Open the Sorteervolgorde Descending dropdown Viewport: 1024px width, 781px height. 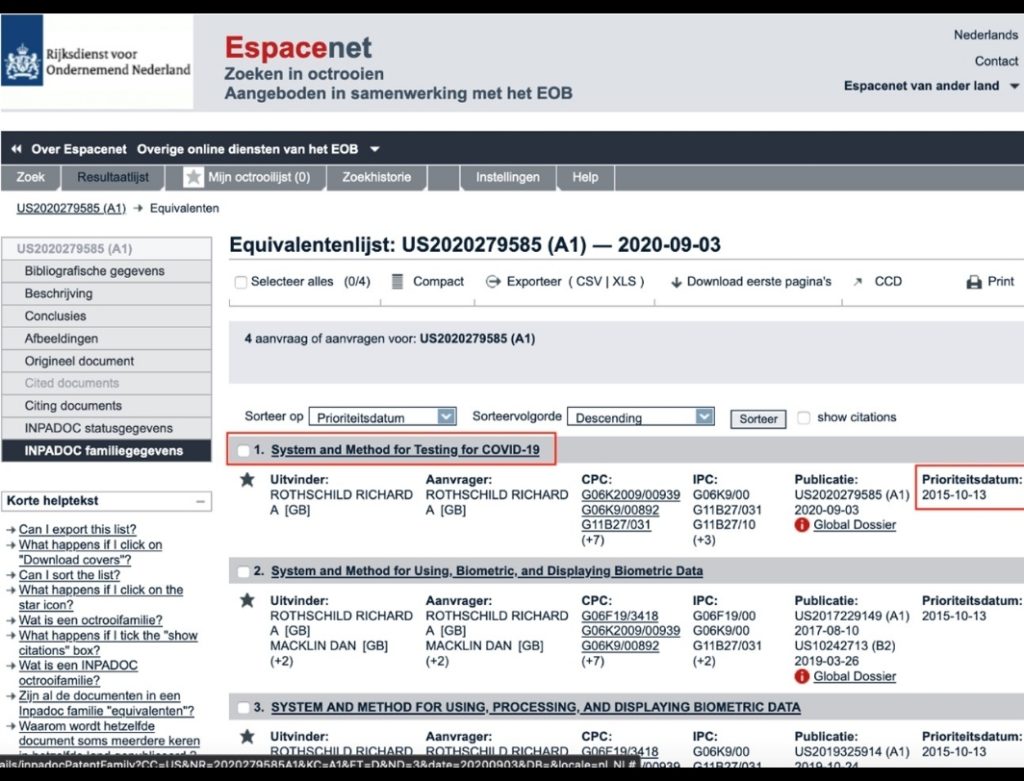(705, 417)
